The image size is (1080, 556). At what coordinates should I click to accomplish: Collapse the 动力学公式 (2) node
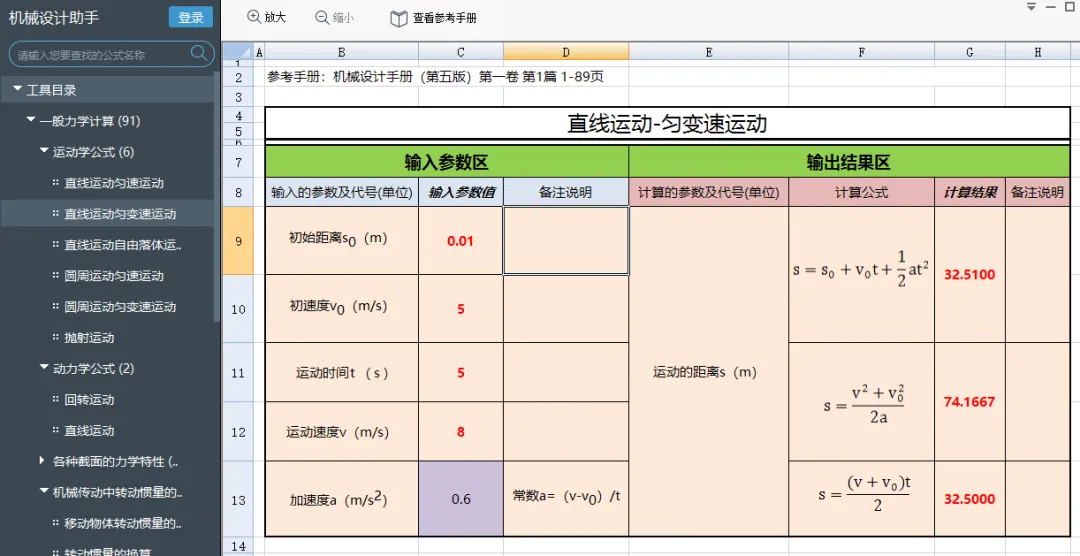(x=44, y=368)
